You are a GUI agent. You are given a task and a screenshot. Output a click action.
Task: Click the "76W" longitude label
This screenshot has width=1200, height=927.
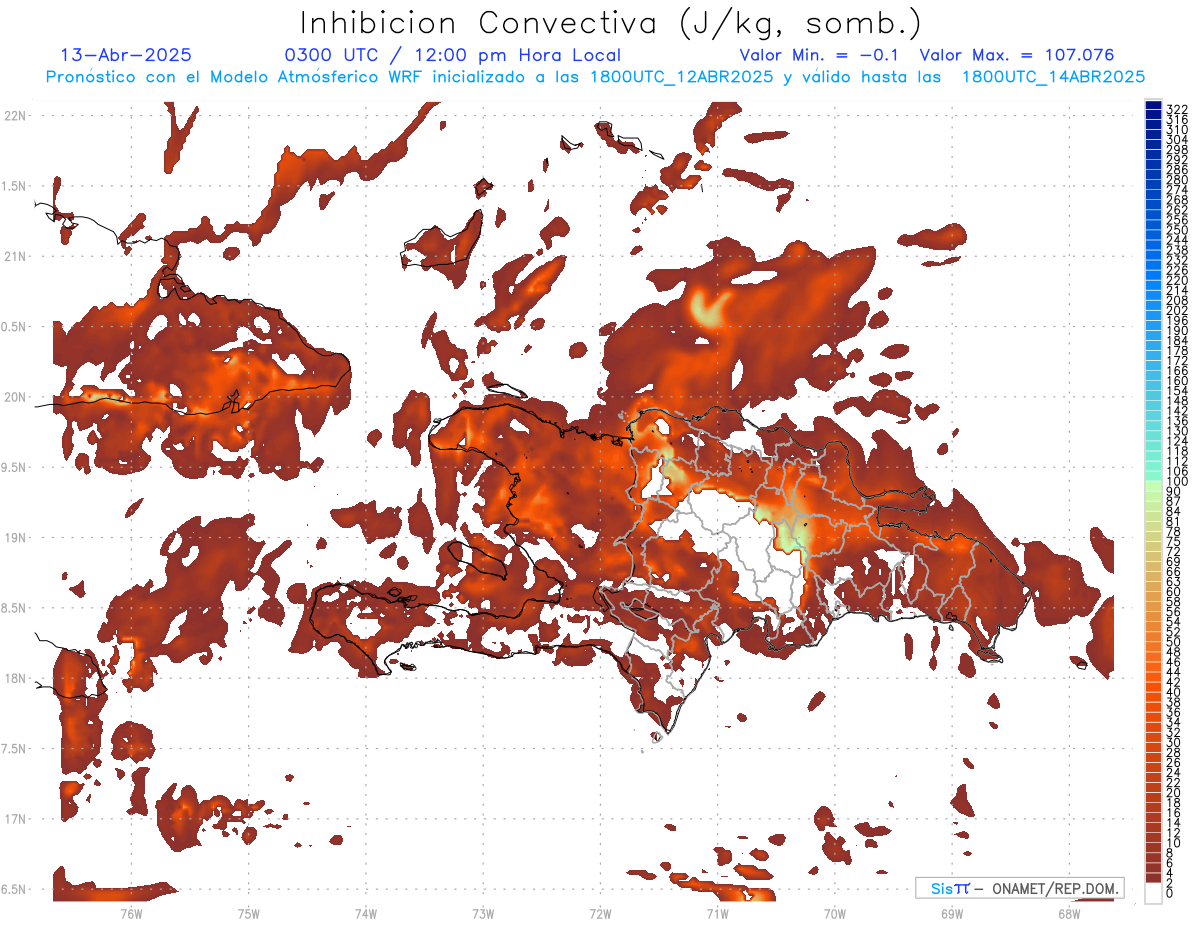pyautogui.click(x=132, y=914)
